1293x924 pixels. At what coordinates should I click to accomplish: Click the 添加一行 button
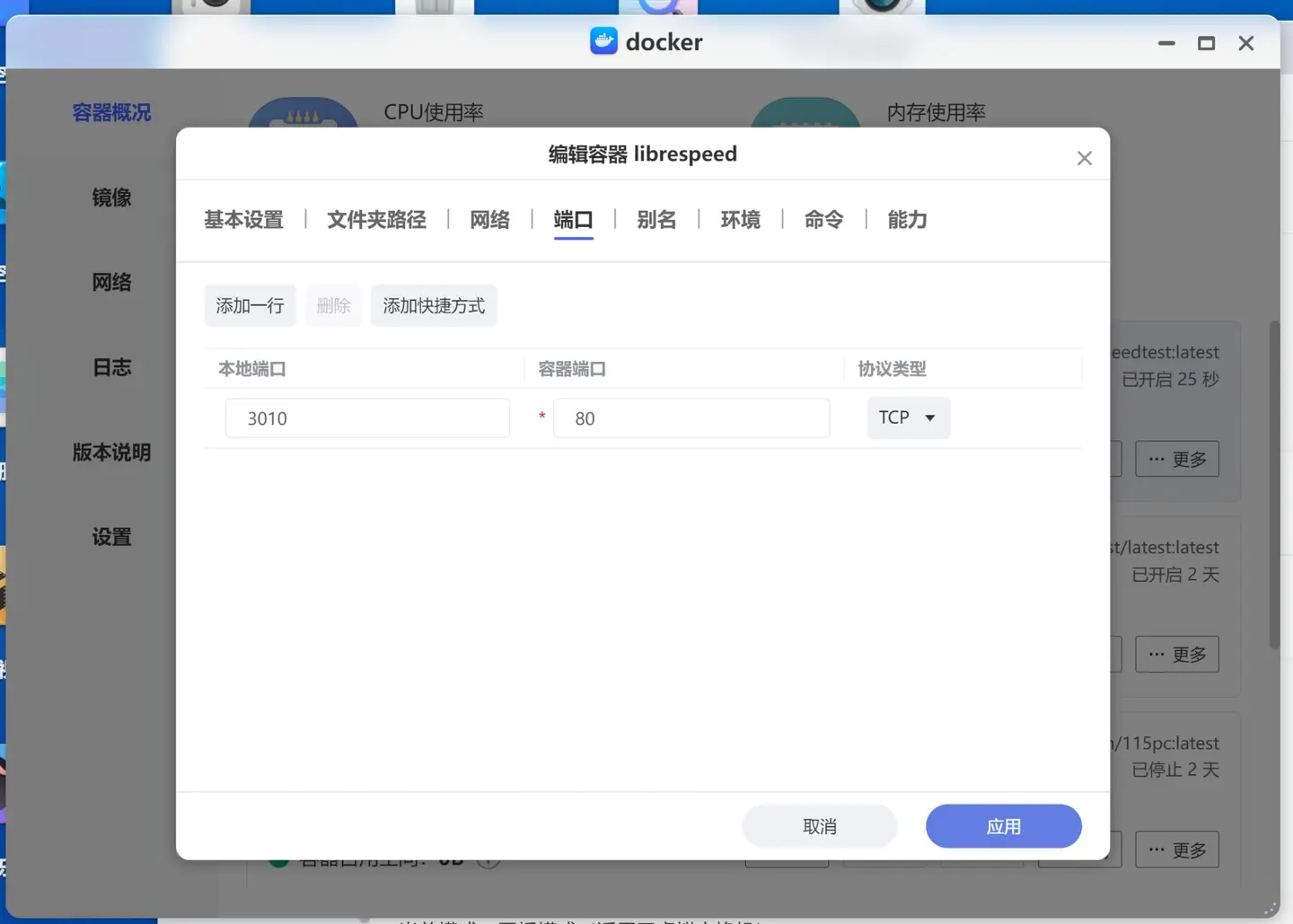(250, 306)
